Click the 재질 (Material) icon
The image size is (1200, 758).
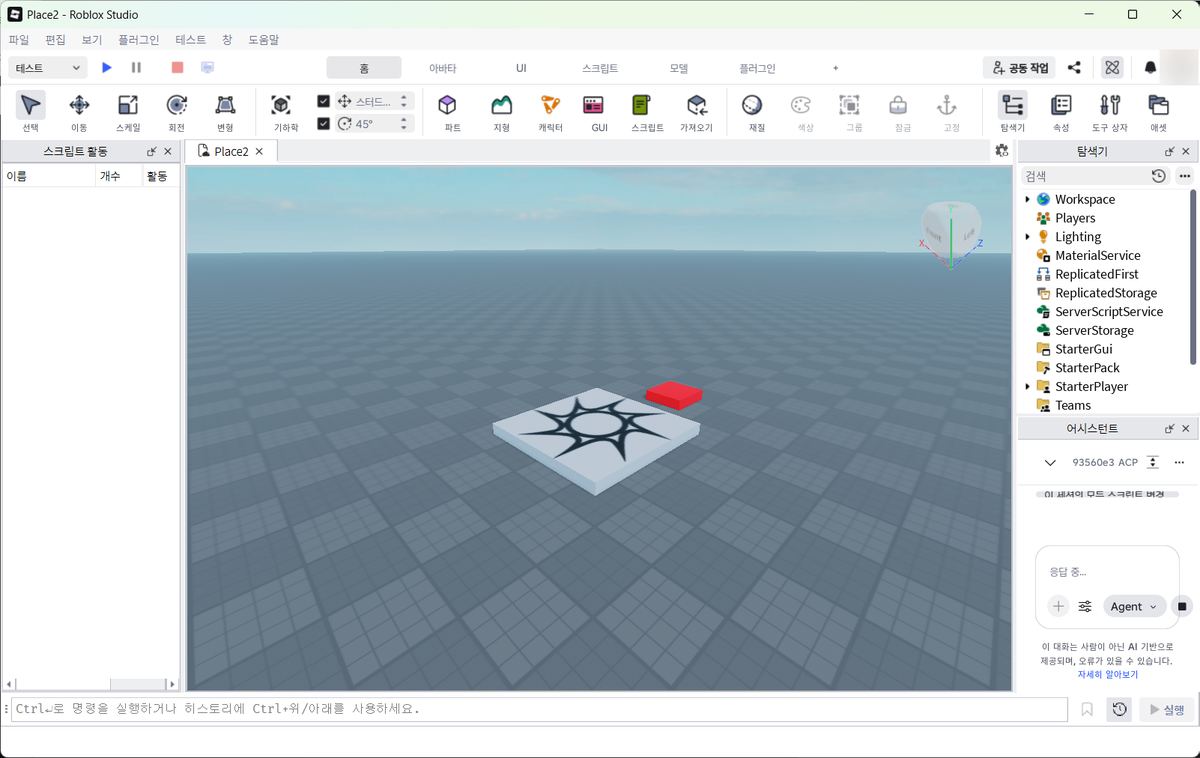(752, 113)
